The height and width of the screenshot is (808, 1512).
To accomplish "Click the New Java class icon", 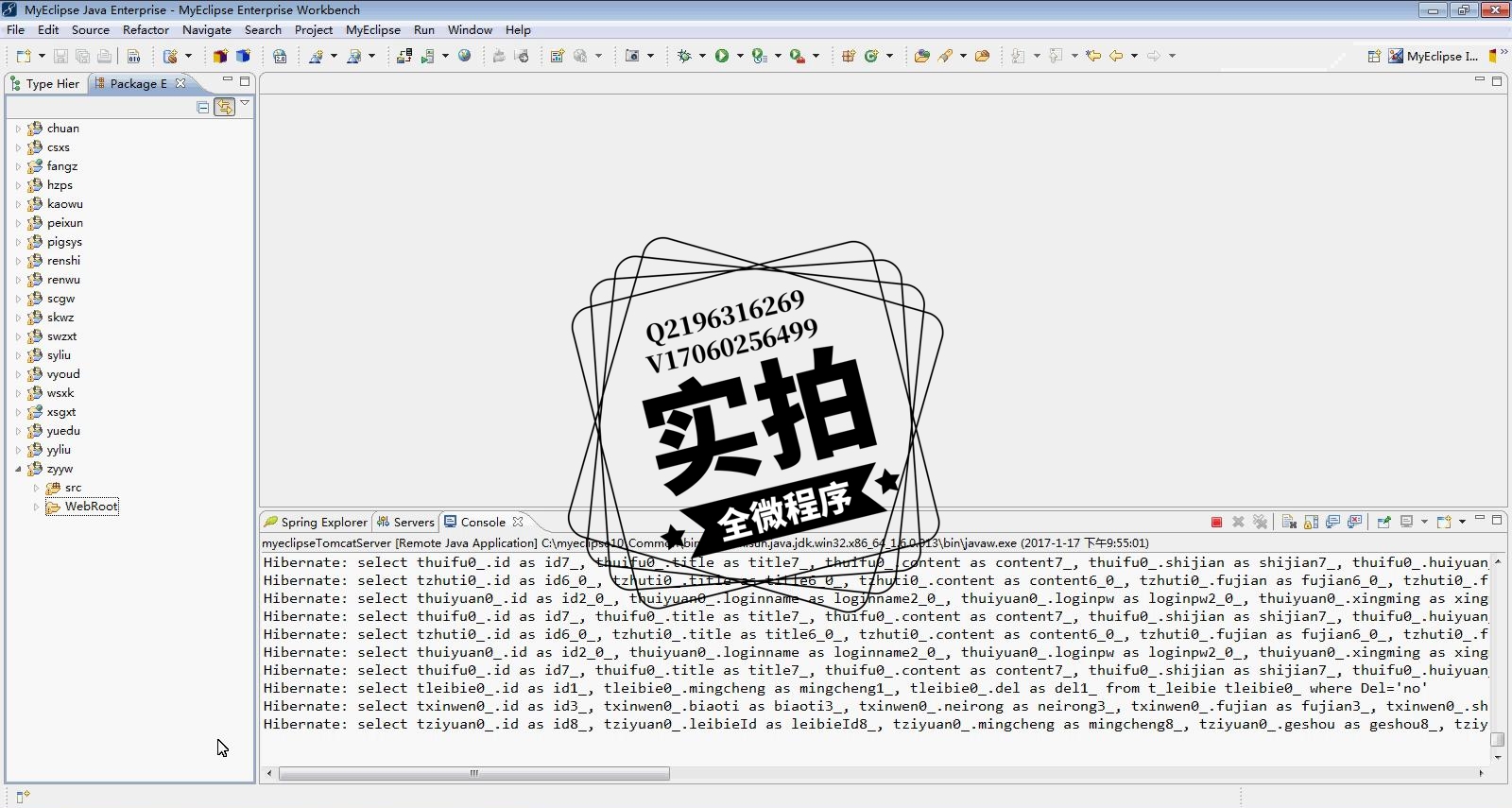I will point(871,56).
